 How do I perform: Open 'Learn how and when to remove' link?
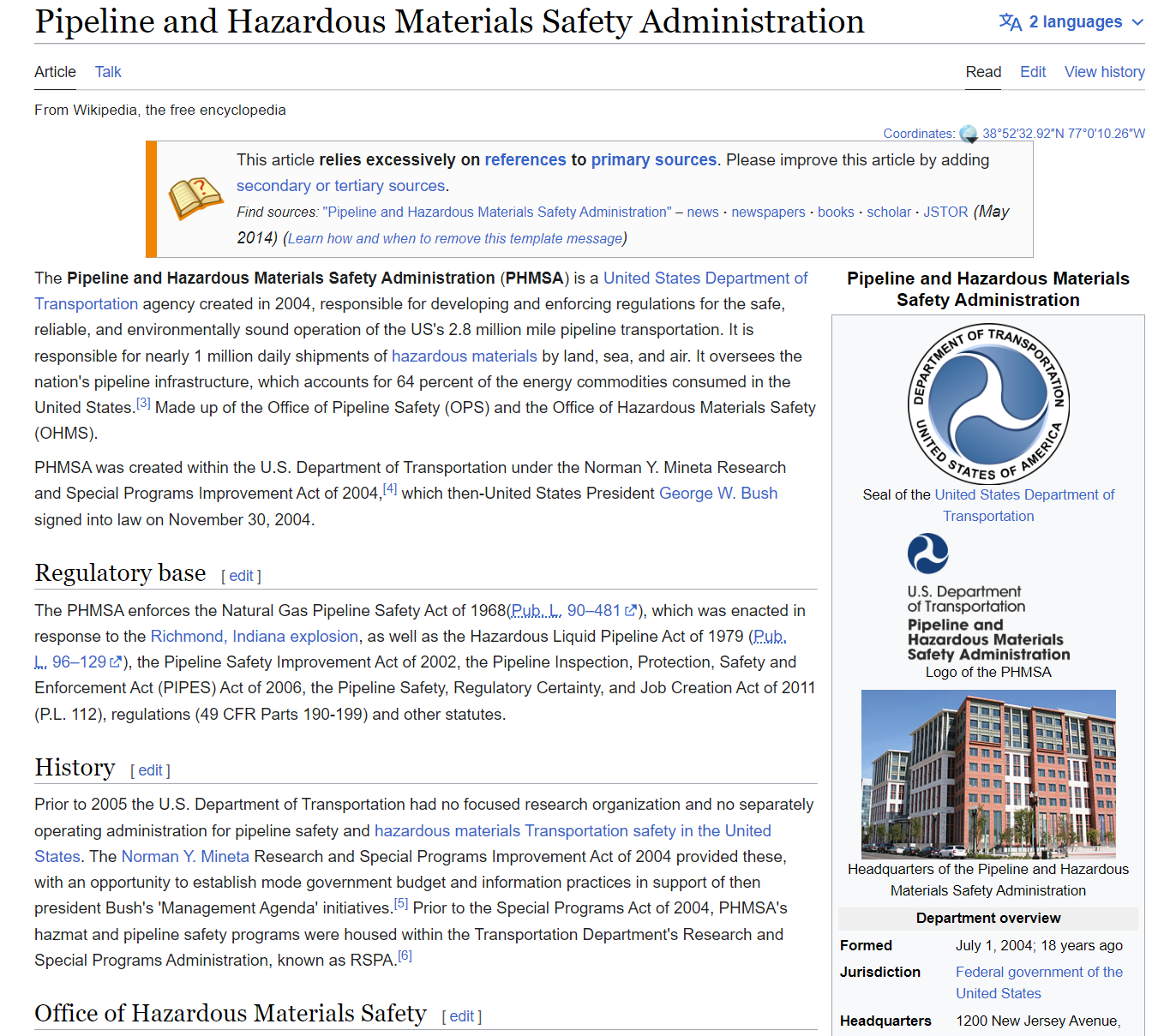pyautogui.click(x=455, y=239)
